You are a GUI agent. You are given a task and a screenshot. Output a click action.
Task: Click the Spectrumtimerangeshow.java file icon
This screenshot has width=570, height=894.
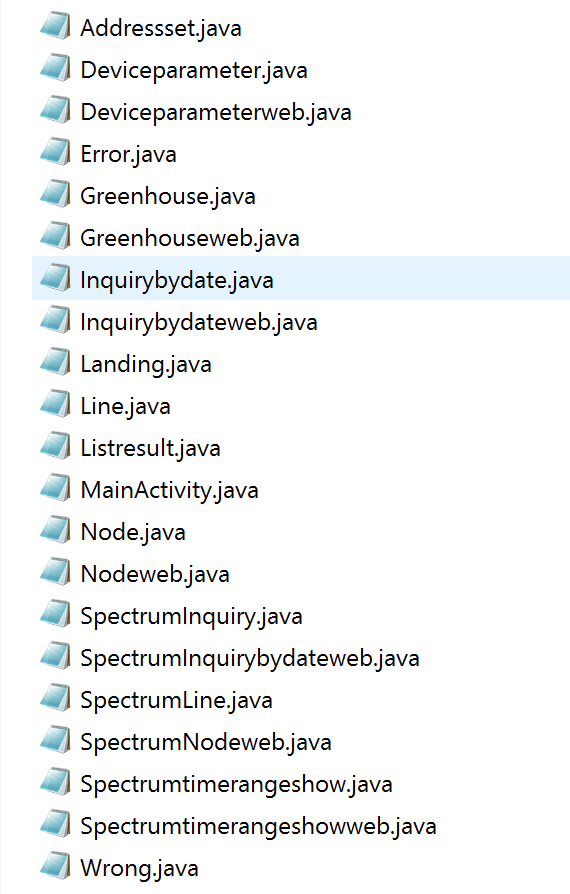coord(56,783)
